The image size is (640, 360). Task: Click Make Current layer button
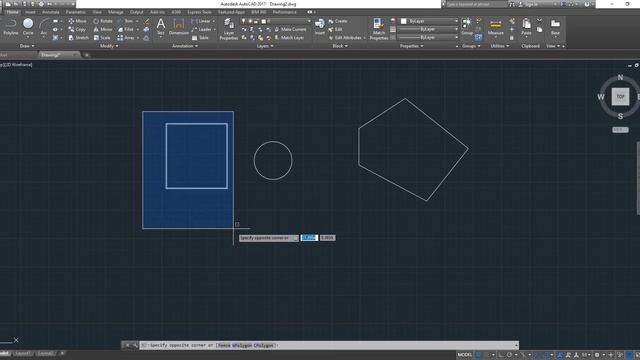[291, 29]
